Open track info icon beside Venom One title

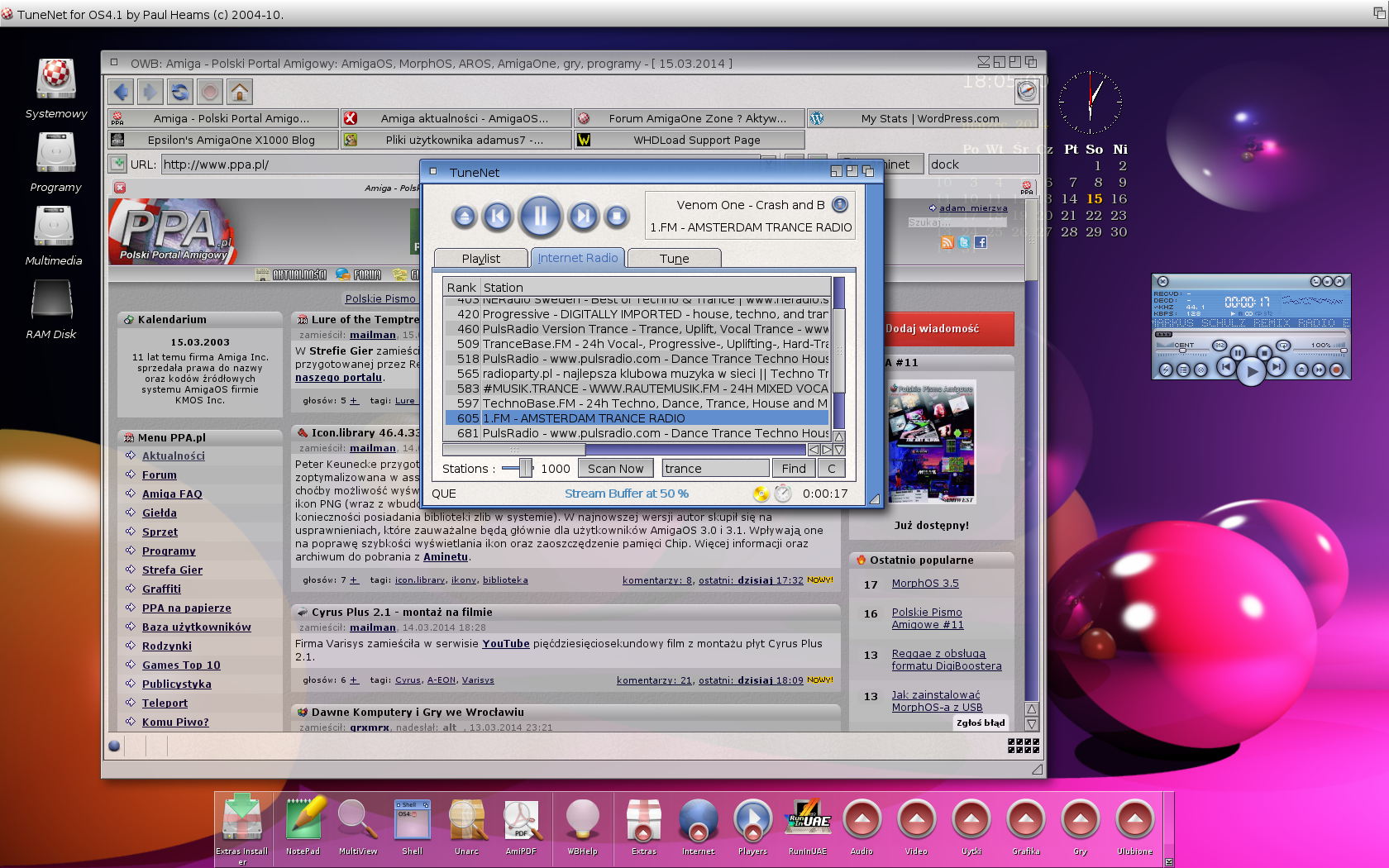pos(840,204)
